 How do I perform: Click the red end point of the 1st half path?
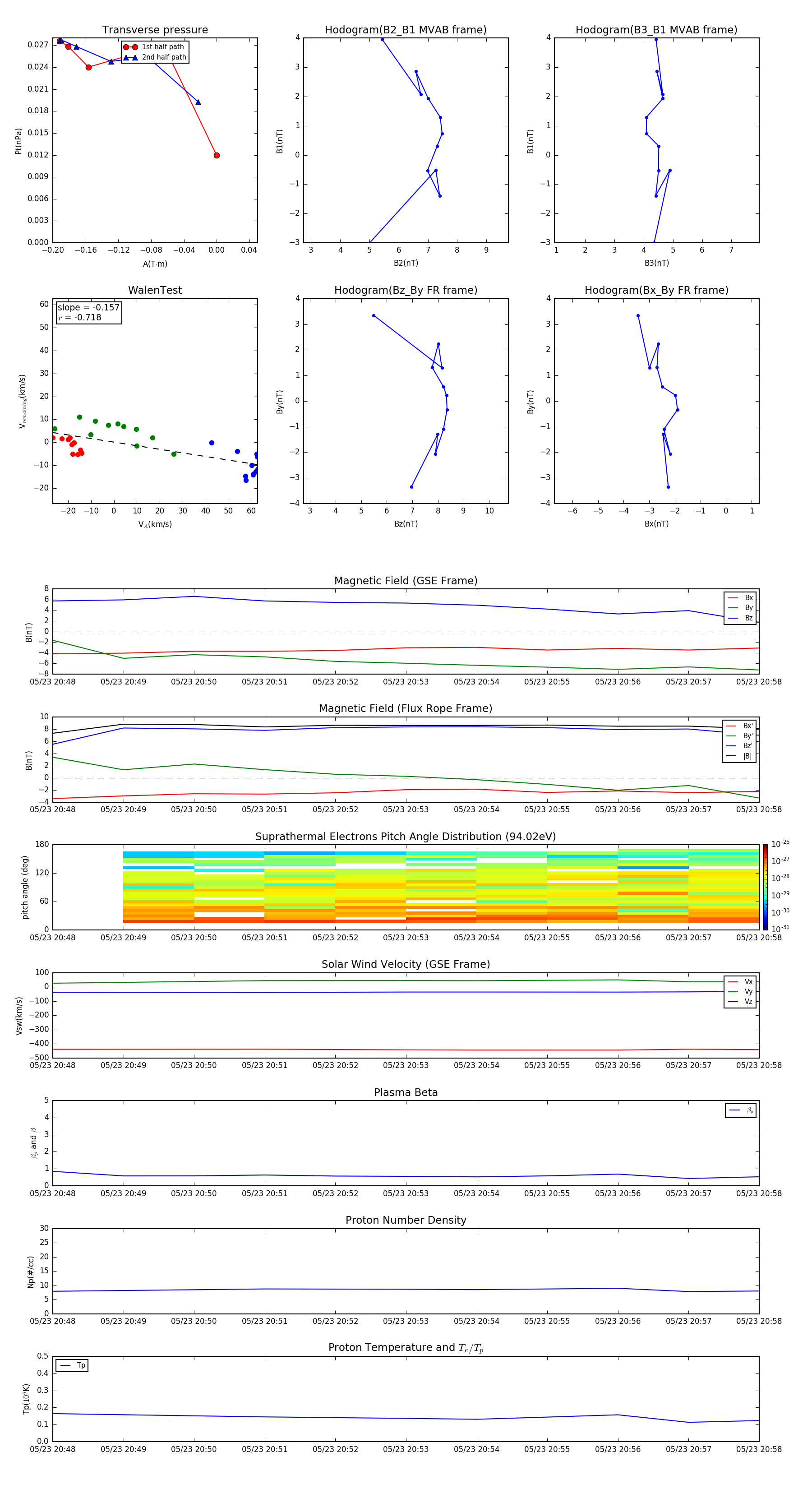click(217, 156)
